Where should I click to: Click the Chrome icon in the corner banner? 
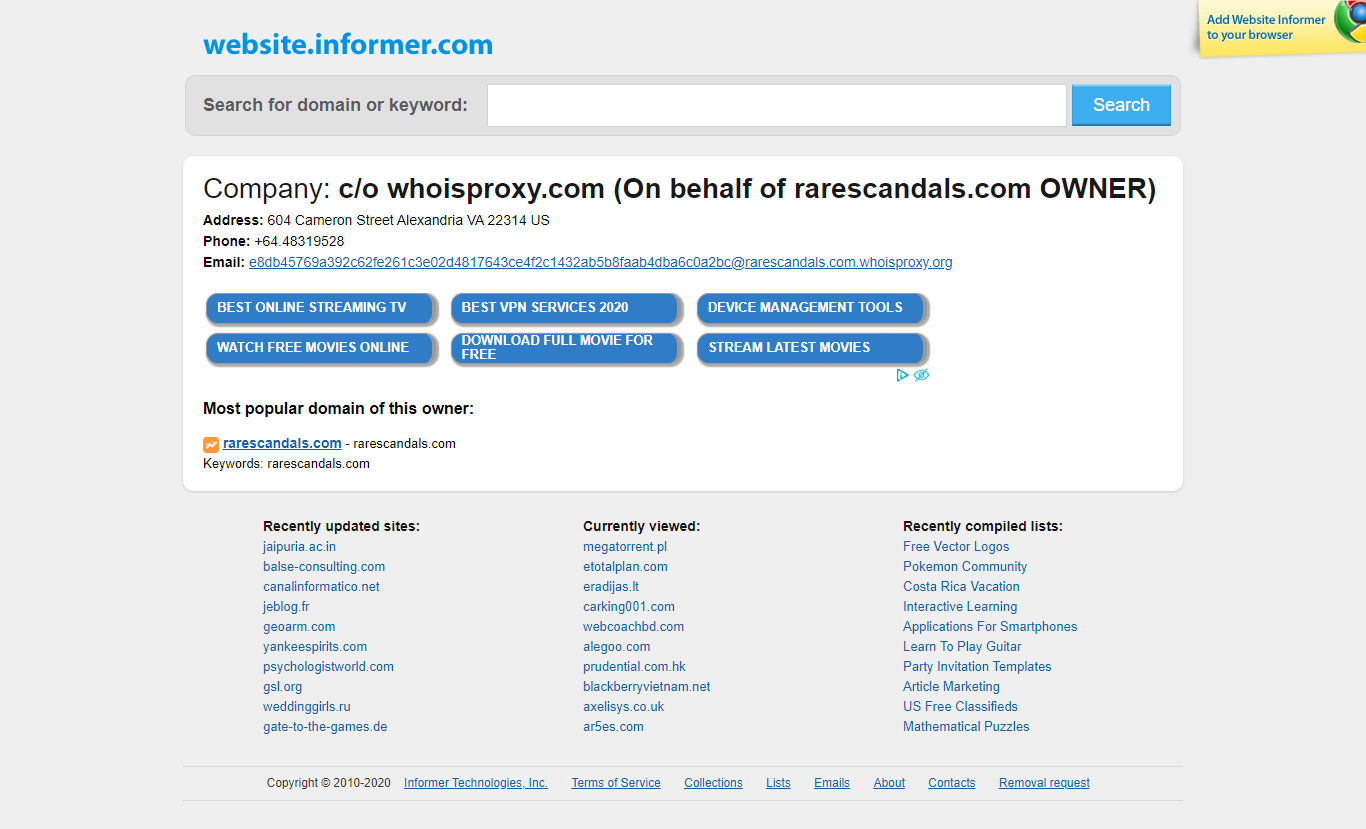tap(1350, 20)
